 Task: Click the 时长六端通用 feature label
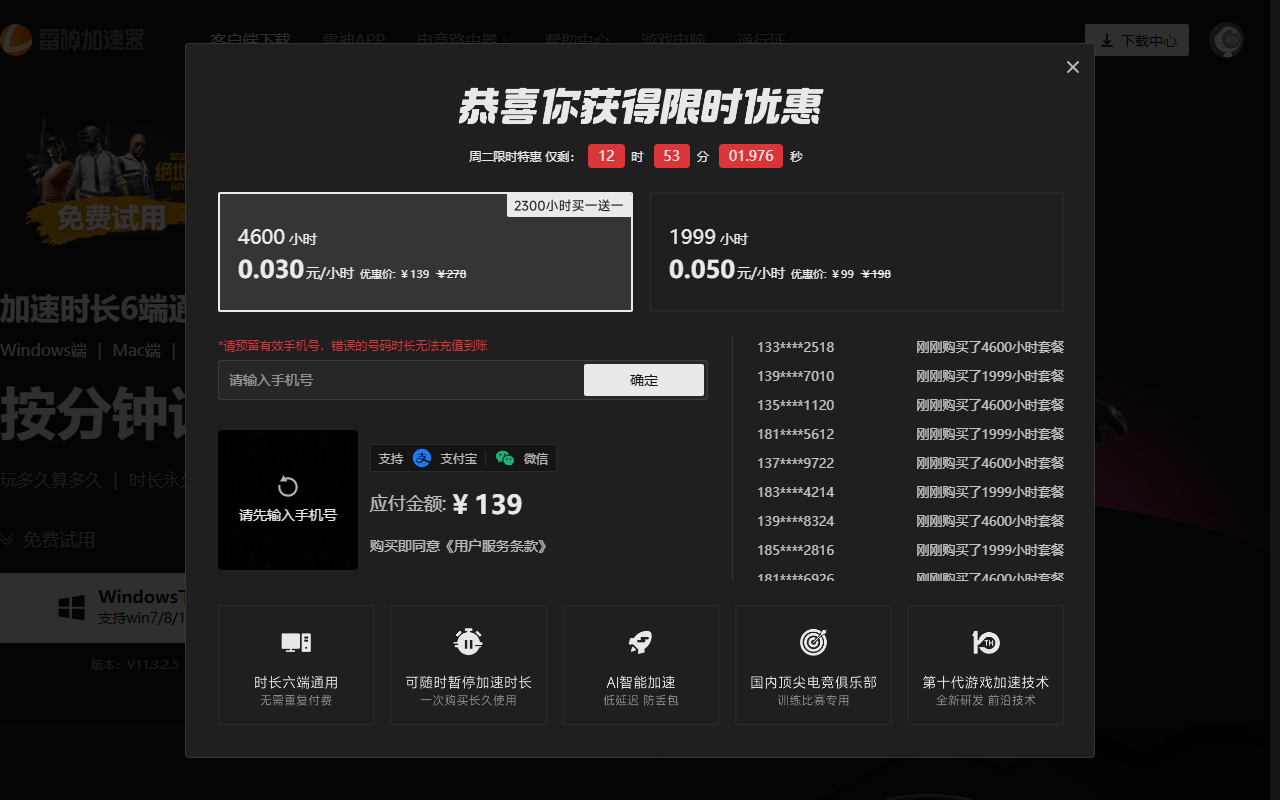pyautogui.click(x=296, y=682)
